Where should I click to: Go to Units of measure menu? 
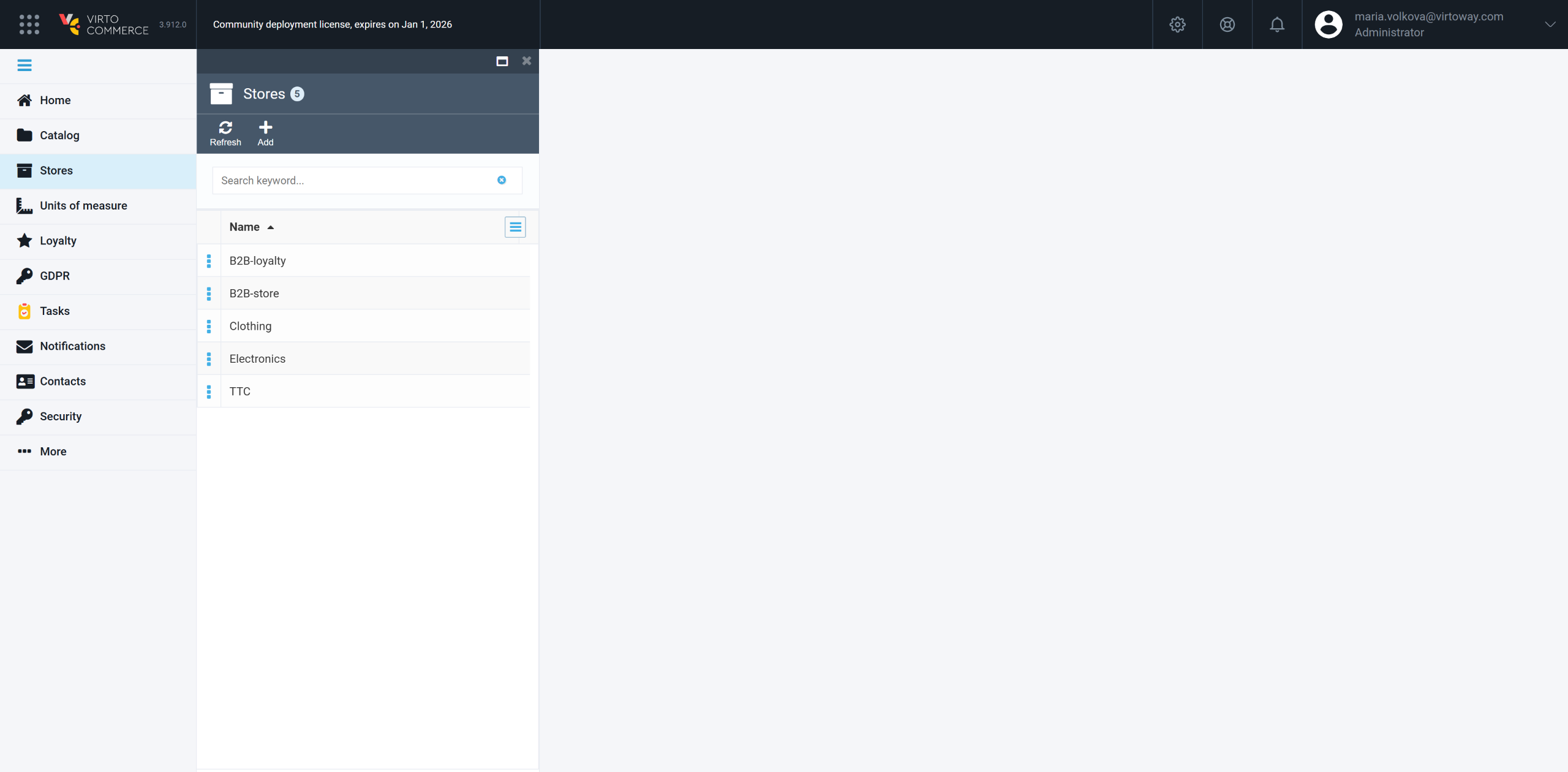coord(83,206)
